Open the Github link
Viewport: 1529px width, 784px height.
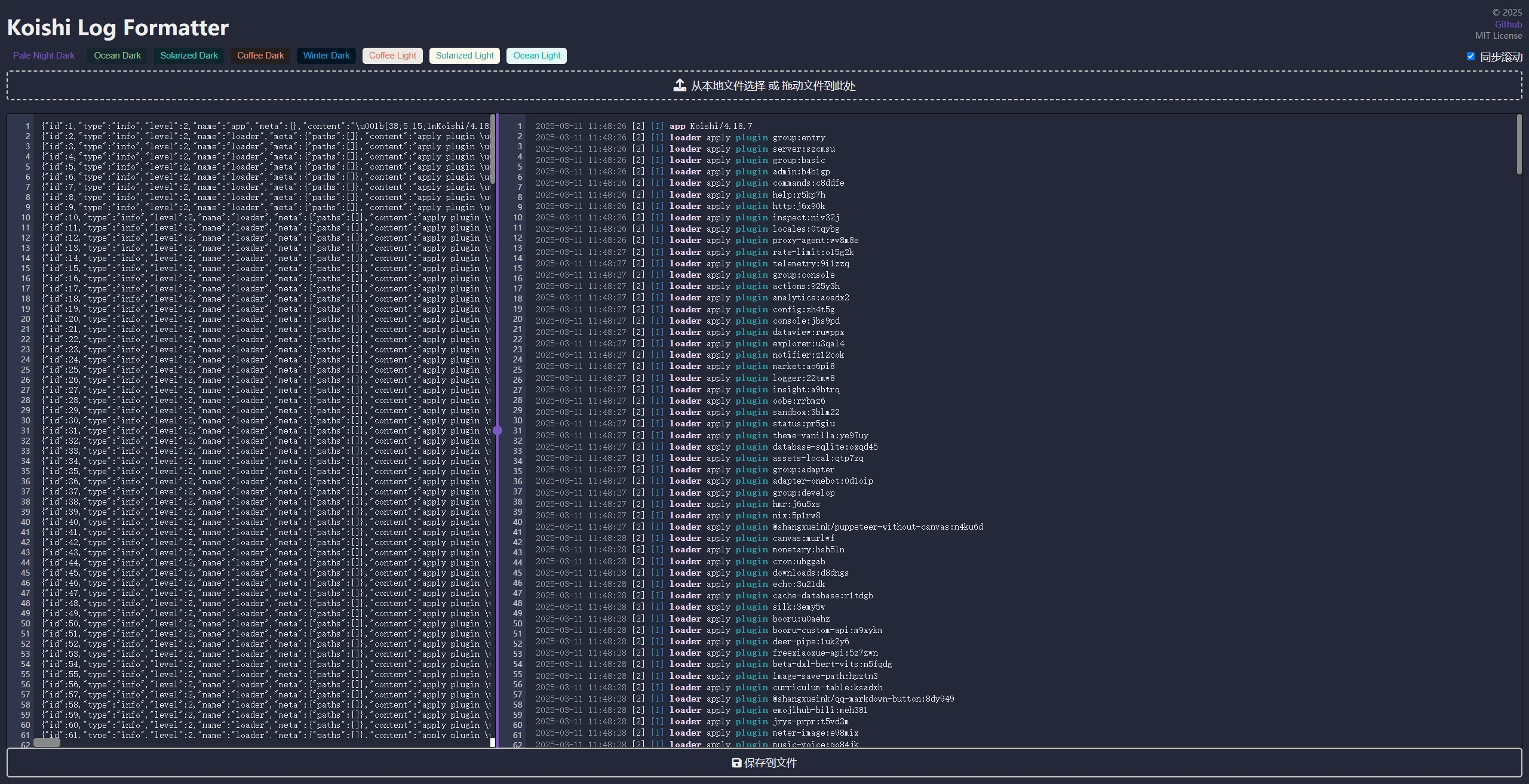(x=1508, y=24)
